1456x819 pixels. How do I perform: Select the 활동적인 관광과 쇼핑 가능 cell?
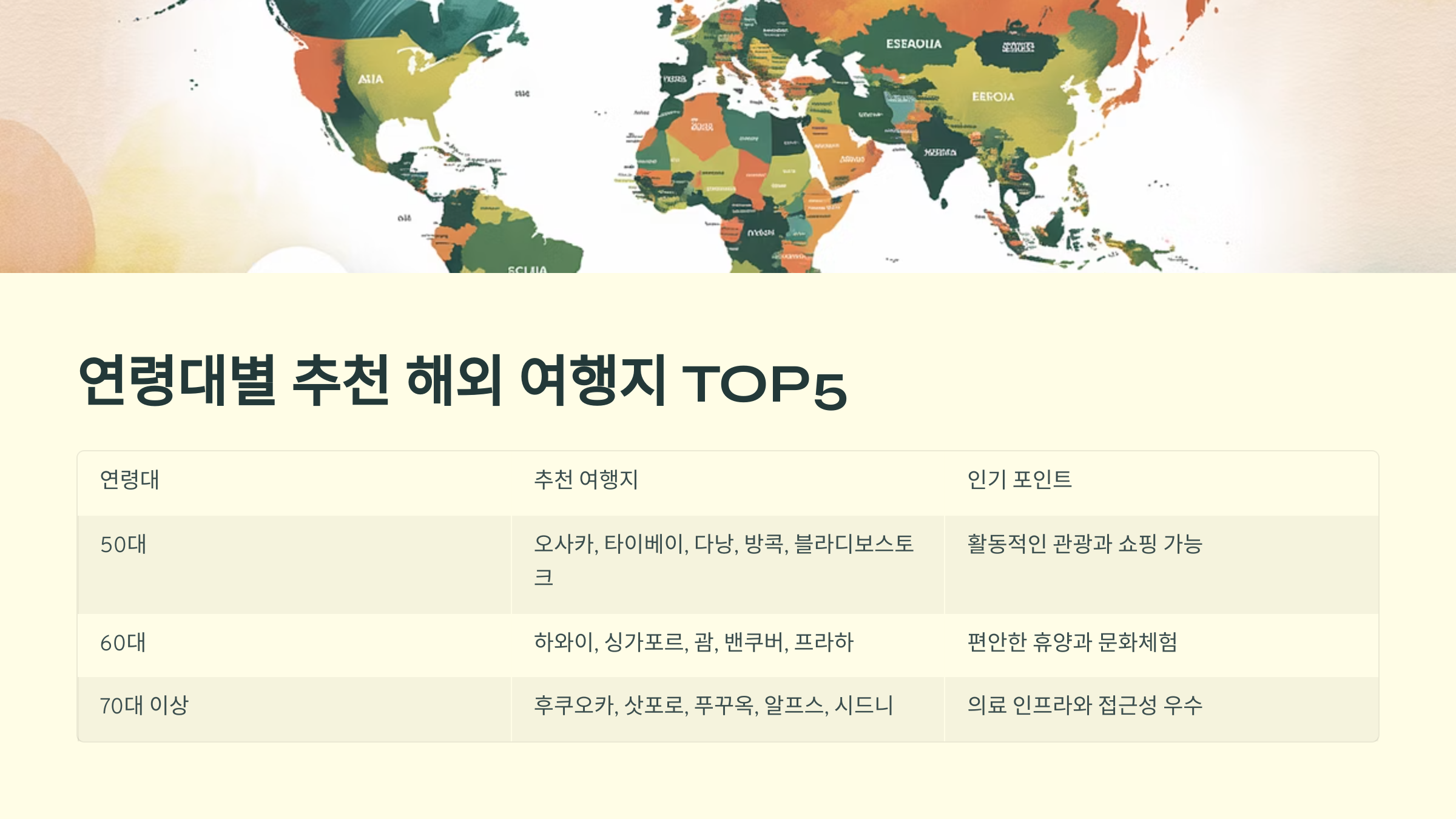[x=1085, y=544]
